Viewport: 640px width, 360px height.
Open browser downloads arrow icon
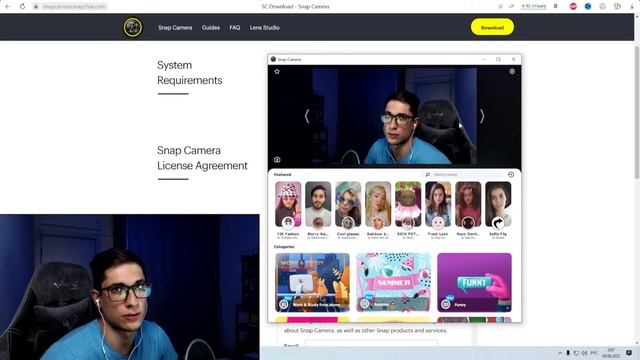click(632, 7)
